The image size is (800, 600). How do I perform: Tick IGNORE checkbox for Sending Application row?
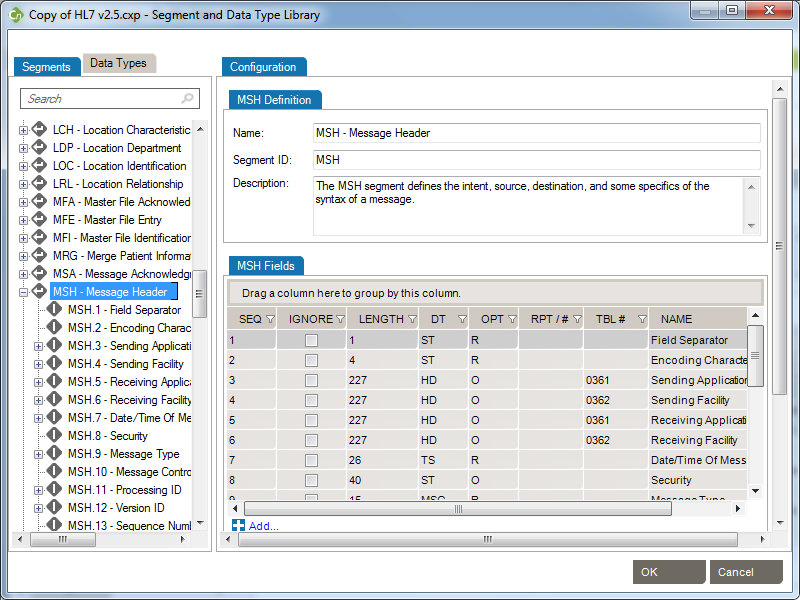pos(311,380)
